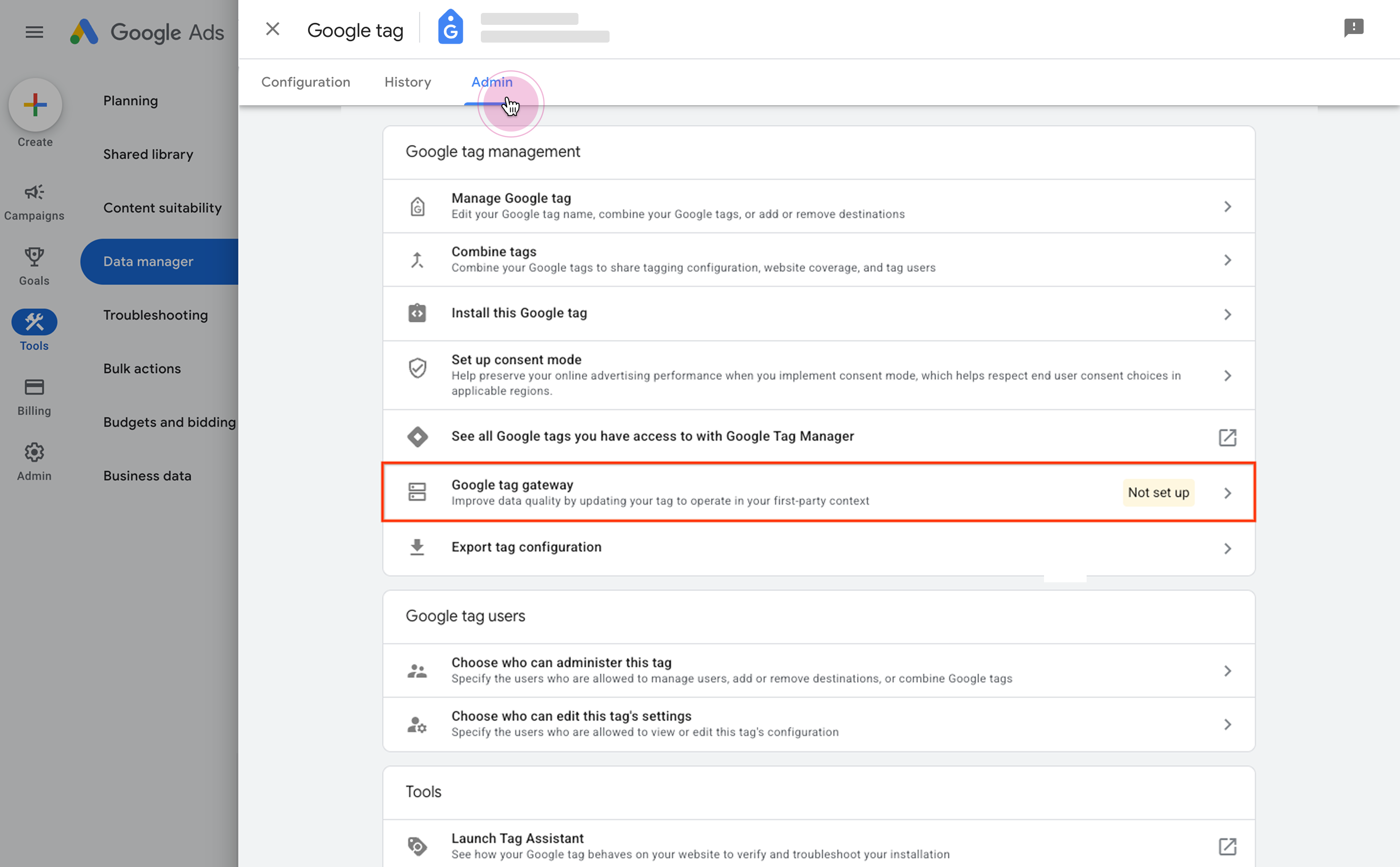Switch to the History tab
The height and width of the screenshot is (867, 1400).
[408, 82]
